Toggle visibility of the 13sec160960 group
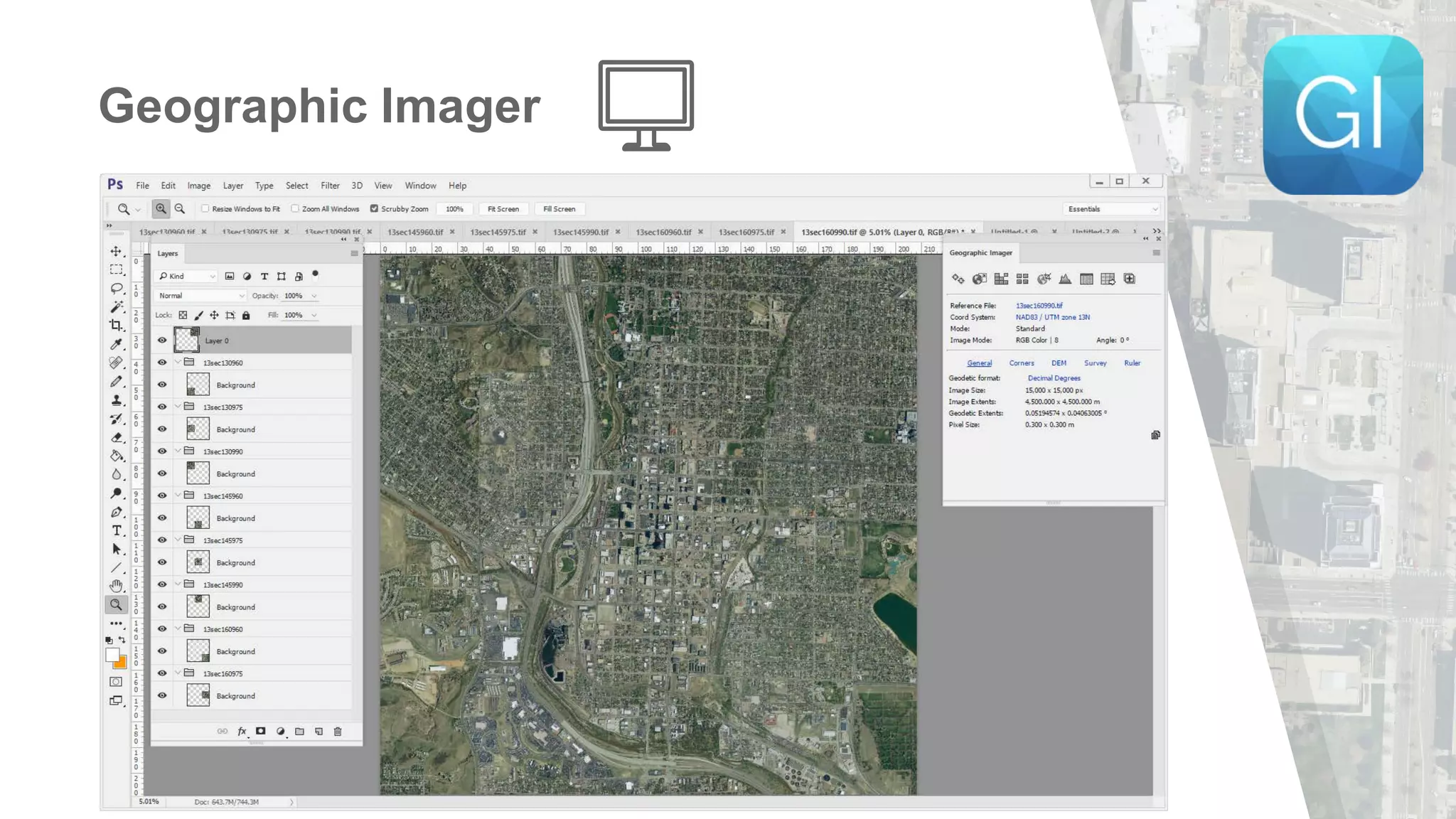1456x819 pixels. (x=162, y=629)
